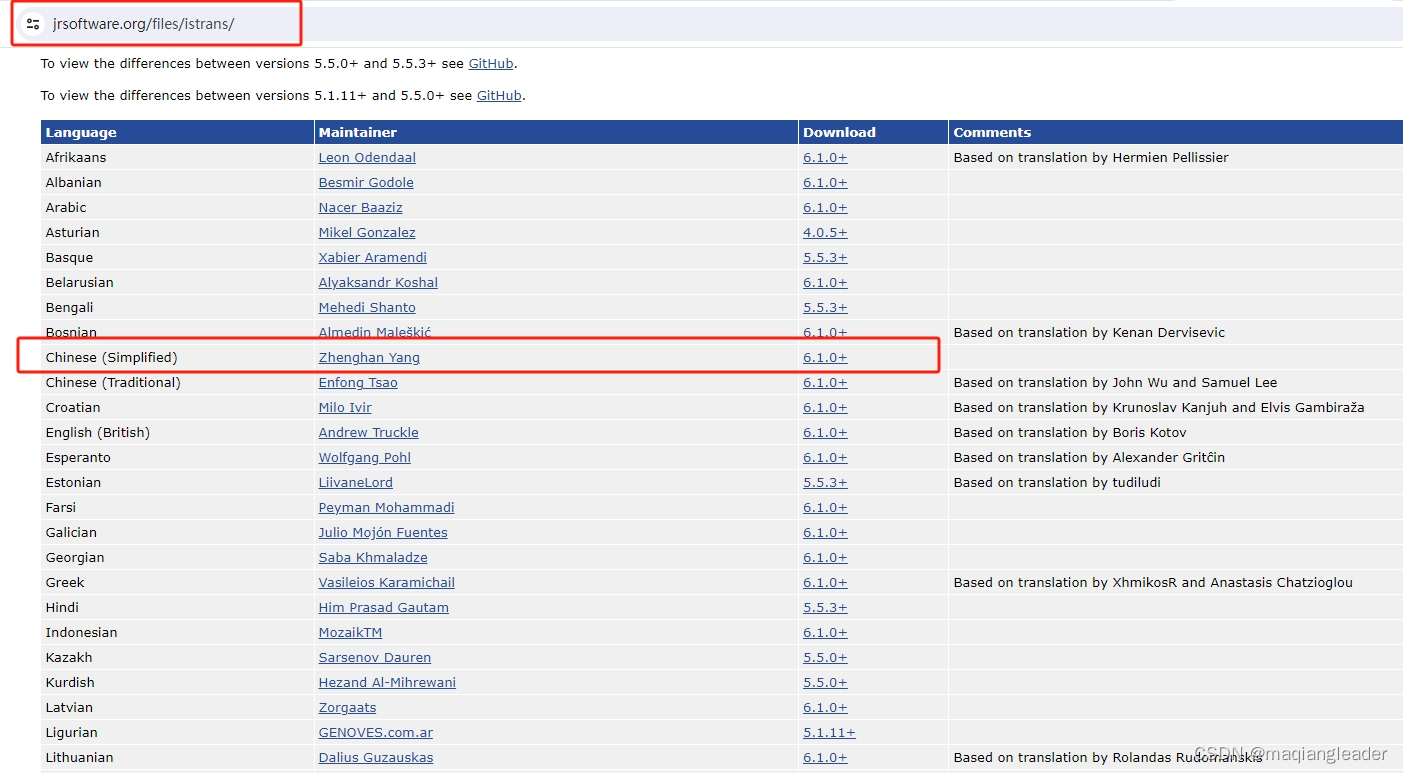Download Afrikaans 6.1.0+ translation
1403x773 pixels.
click(825, 157)
